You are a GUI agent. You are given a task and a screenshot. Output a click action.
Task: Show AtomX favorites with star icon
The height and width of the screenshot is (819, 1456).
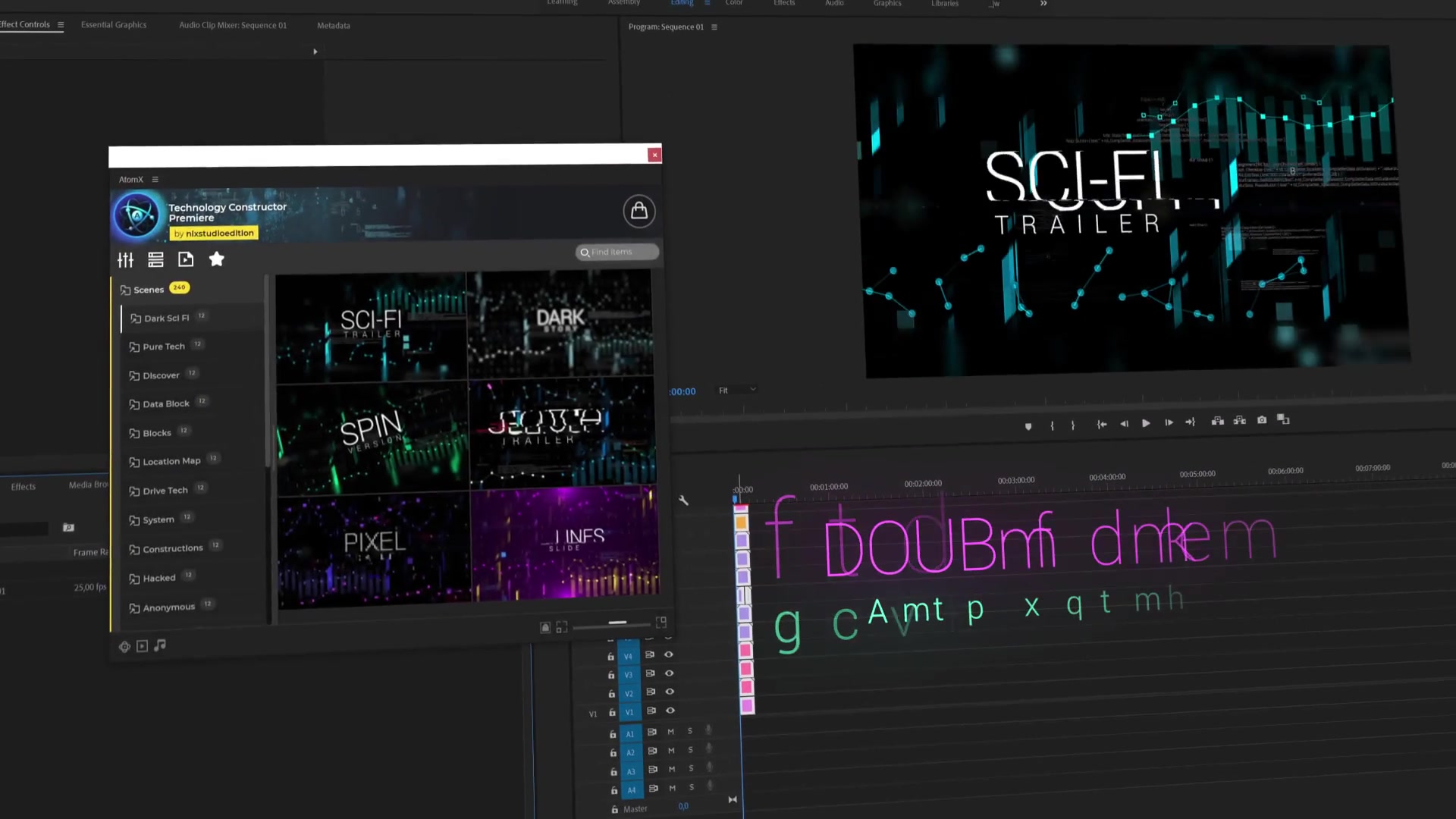(x=216, y=259)
